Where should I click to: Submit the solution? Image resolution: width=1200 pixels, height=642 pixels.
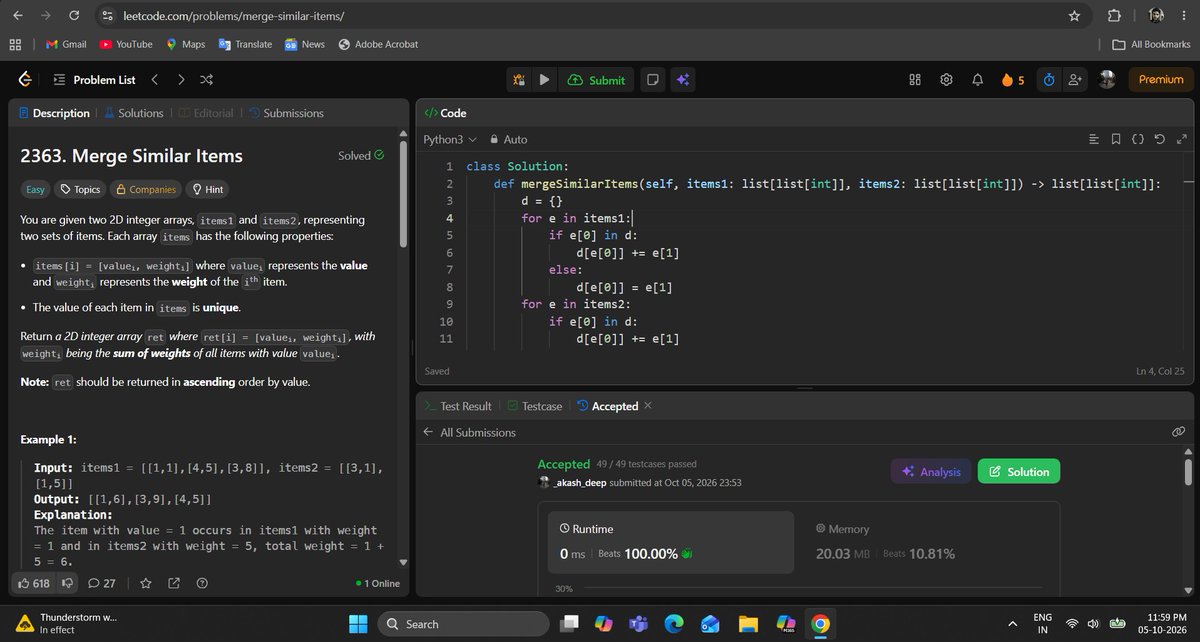pyautogui.click(x=596, y=80)
